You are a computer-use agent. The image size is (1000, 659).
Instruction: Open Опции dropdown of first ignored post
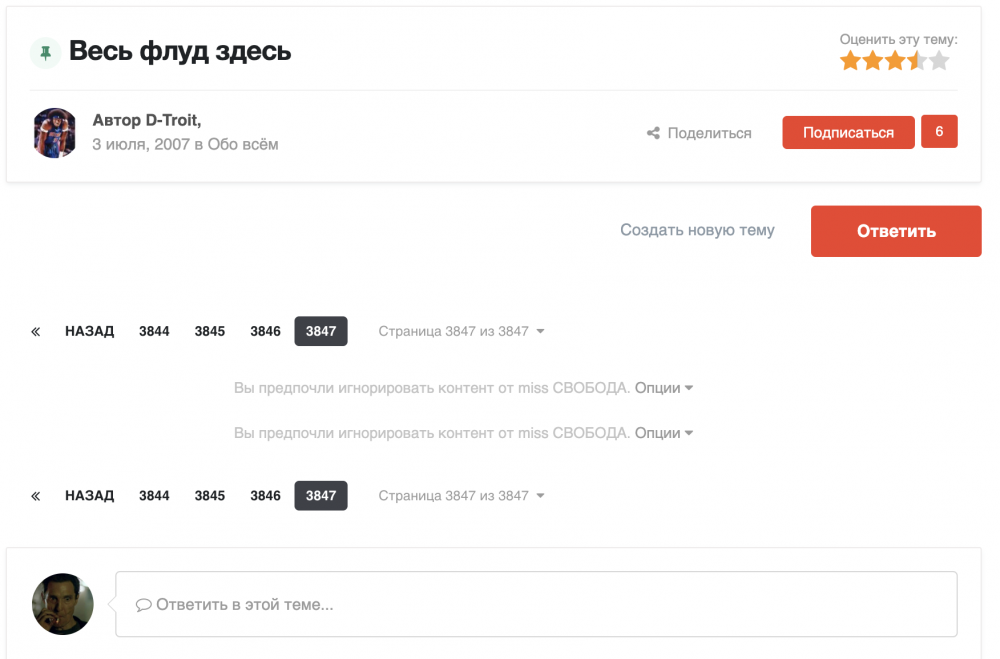point(664,388)
